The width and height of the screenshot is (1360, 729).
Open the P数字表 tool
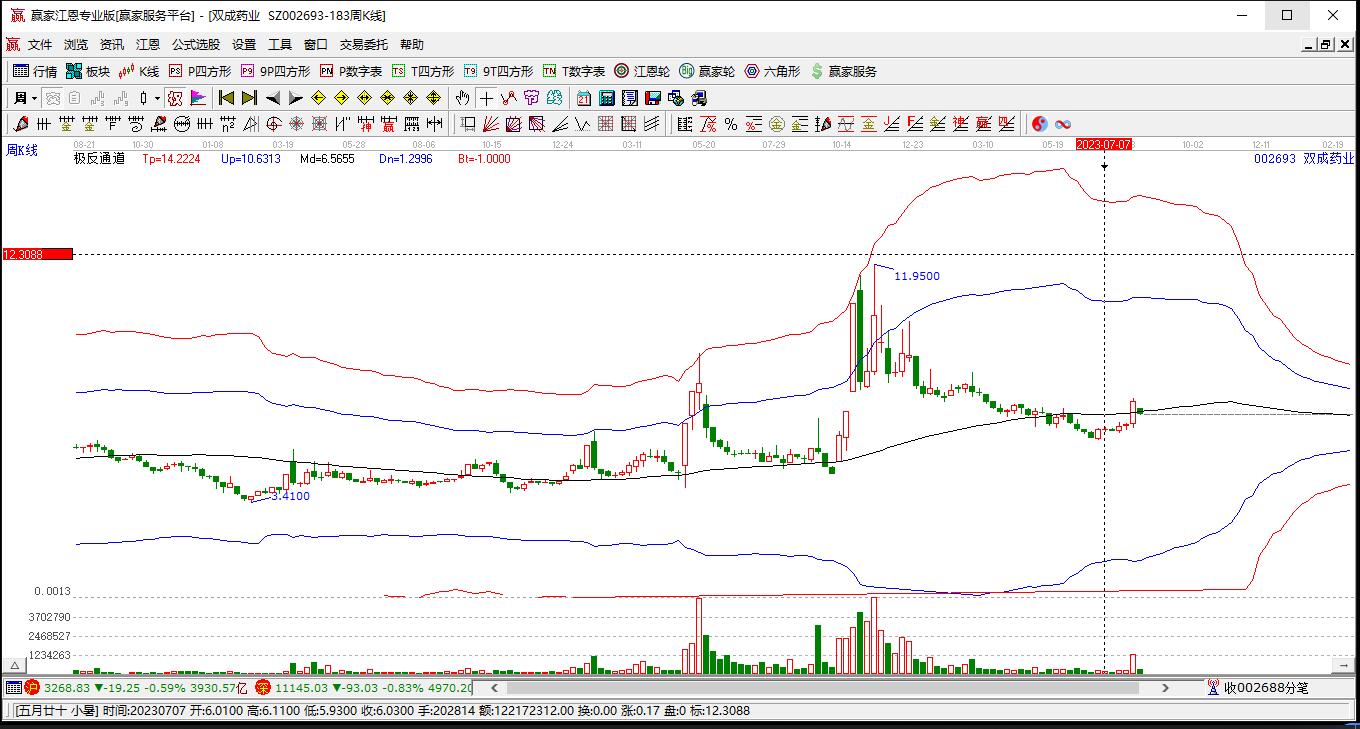(351, 71)
